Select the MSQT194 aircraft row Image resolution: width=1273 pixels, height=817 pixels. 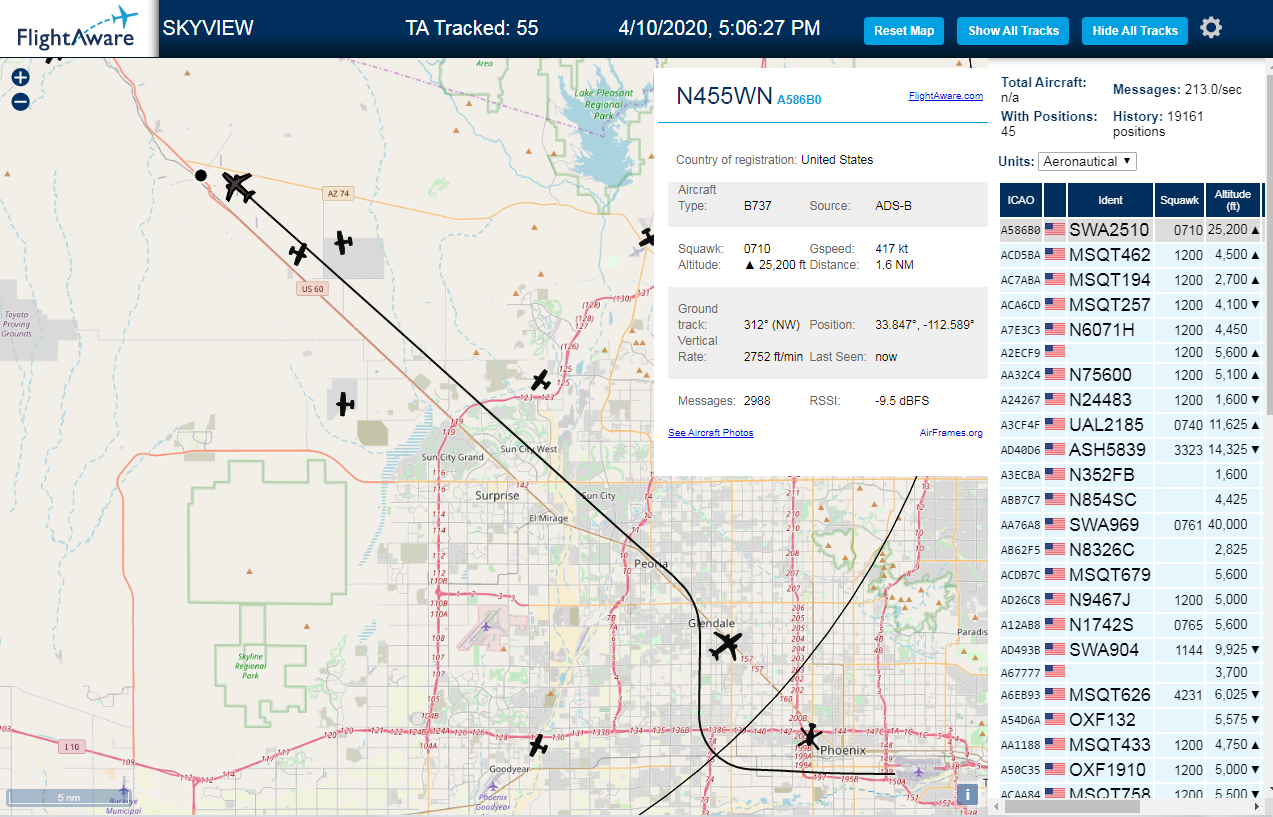pyautogui.click(x=1130, y=280)
